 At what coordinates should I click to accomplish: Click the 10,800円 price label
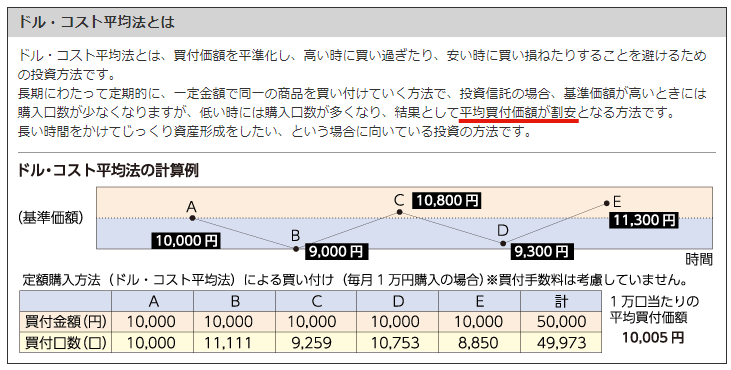click(x=447, y=201)
